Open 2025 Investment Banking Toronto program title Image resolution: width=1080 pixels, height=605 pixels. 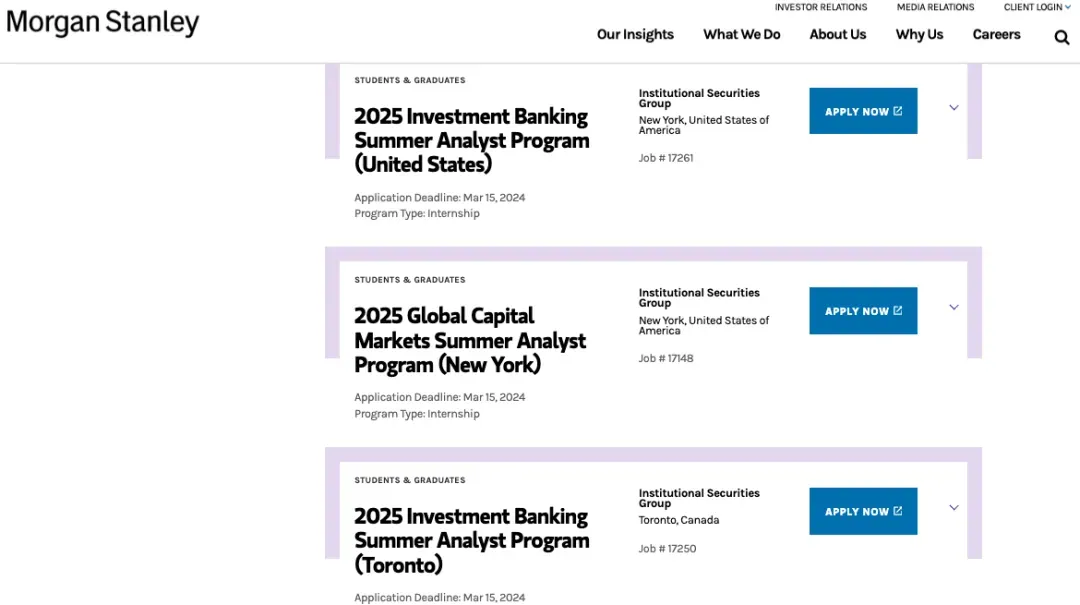click(471, 540)
